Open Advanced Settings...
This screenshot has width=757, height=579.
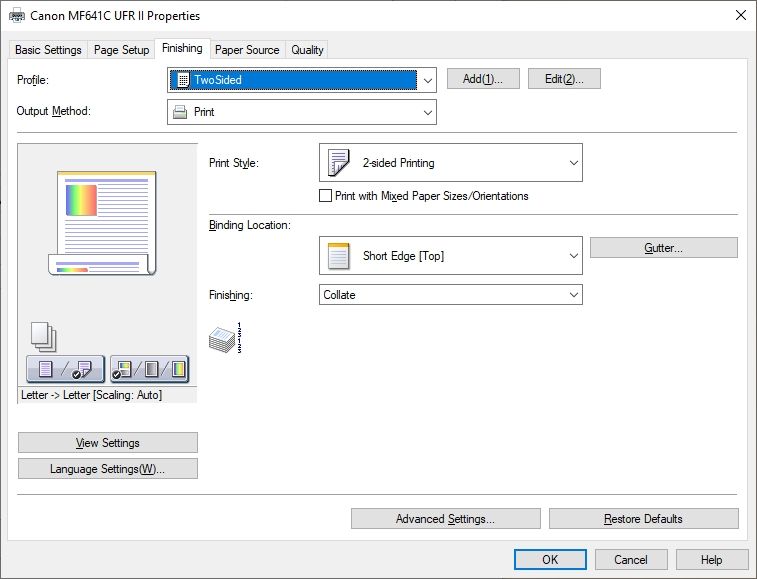tap(445, 519)
